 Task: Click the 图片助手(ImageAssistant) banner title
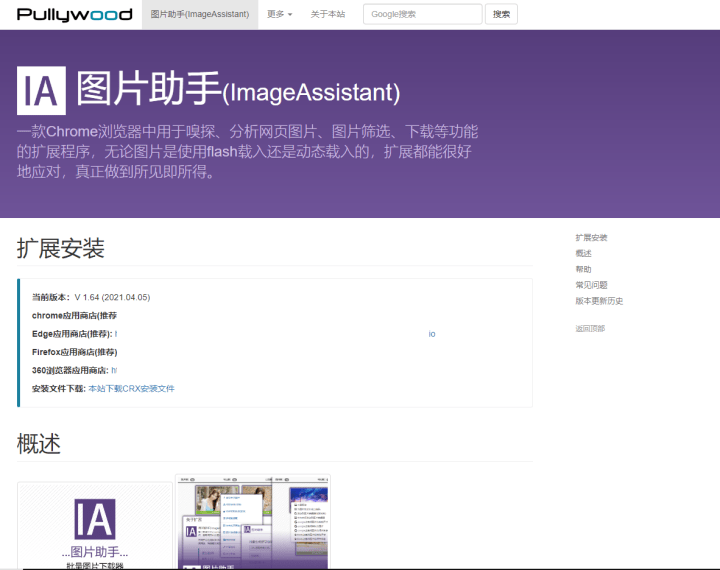click(238, 89)
